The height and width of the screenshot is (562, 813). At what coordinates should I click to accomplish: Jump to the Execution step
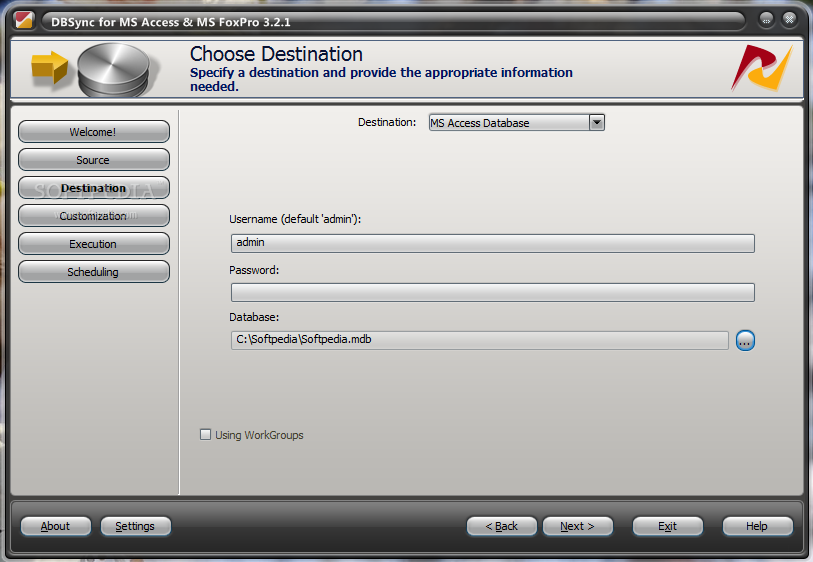coord(94,244)
